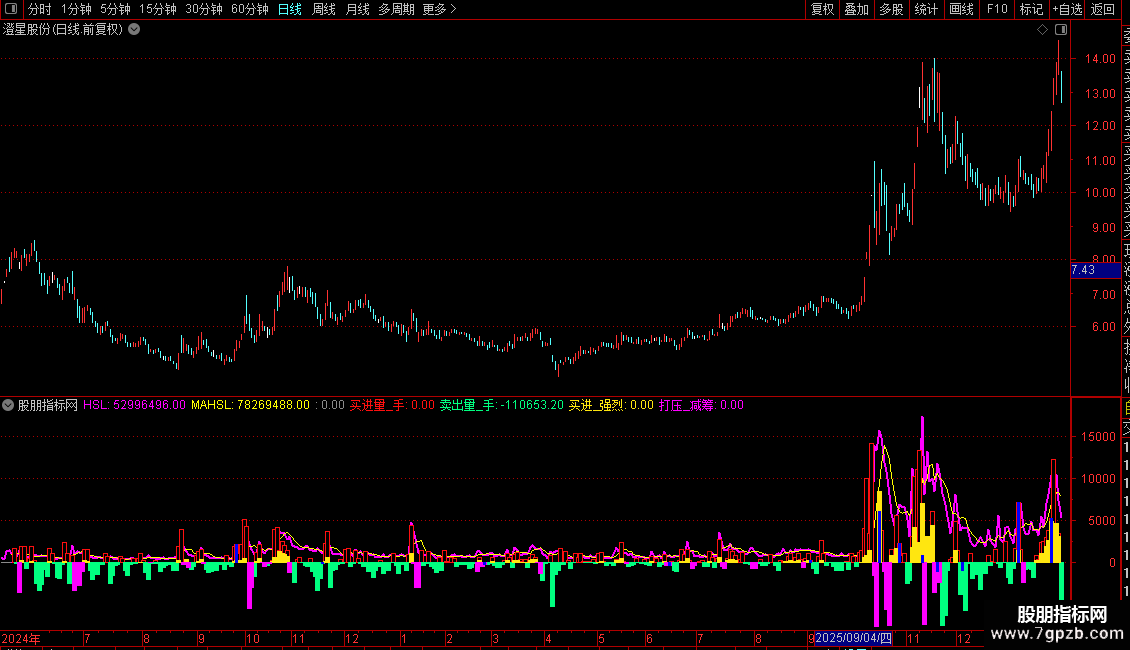Click the 15000 indicator axis label
Viewport: 1130px width, 650px height.
coord(1098,437)
